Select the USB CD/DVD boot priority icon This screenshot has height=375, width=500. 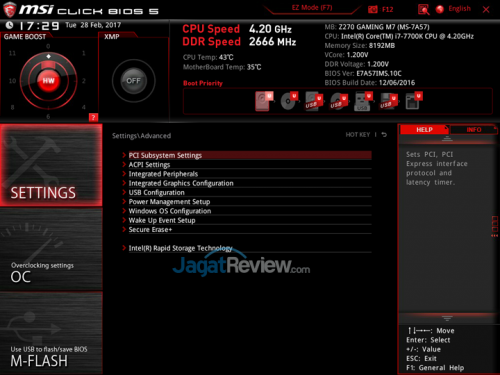[339, 101]
